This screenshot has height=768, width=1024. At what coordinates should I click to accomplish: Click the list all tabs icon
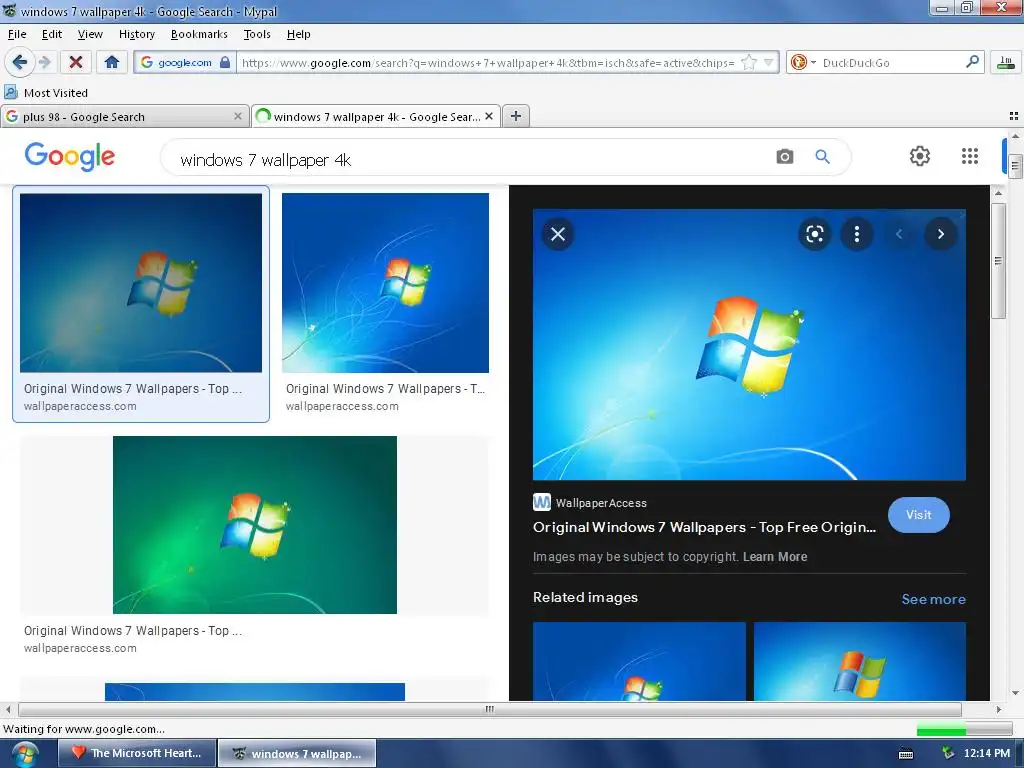1014,116
